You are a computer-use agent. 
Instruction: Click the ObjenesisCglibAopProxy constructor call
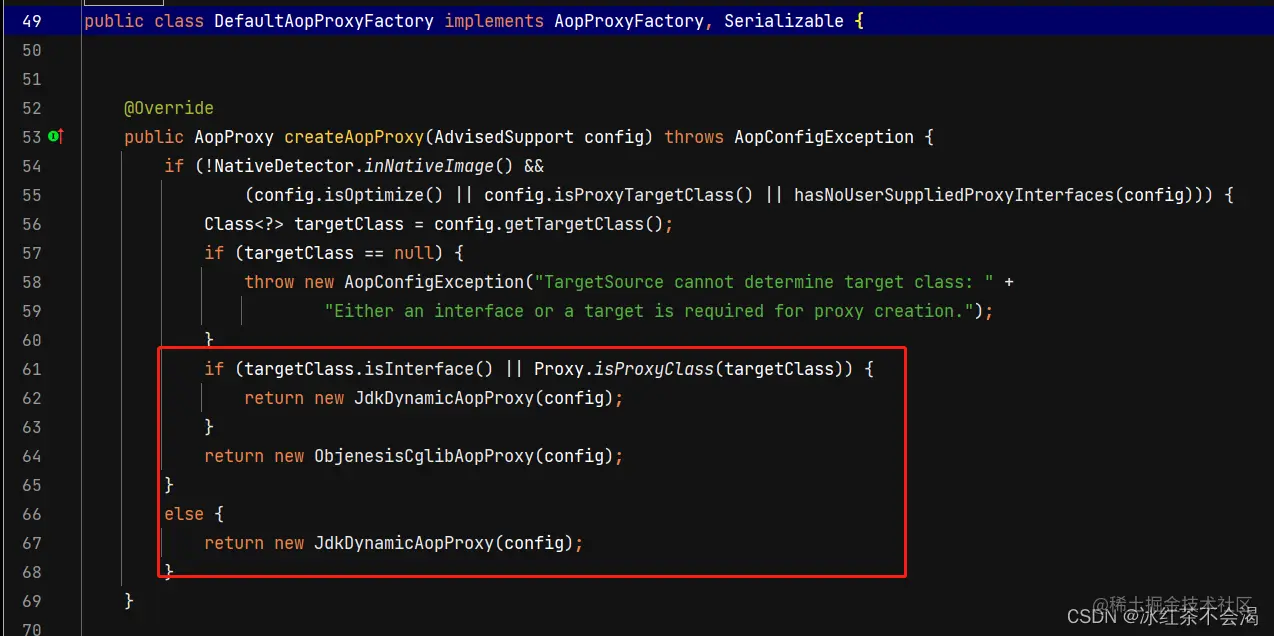pos(424,456)
